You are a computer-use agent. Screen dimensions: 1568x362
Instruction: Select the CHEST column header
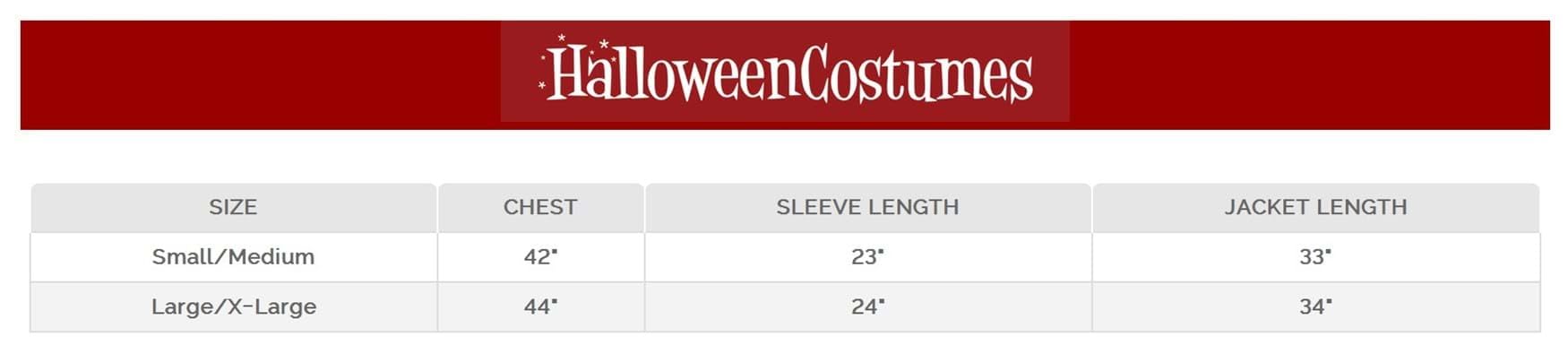click(540, 208)
